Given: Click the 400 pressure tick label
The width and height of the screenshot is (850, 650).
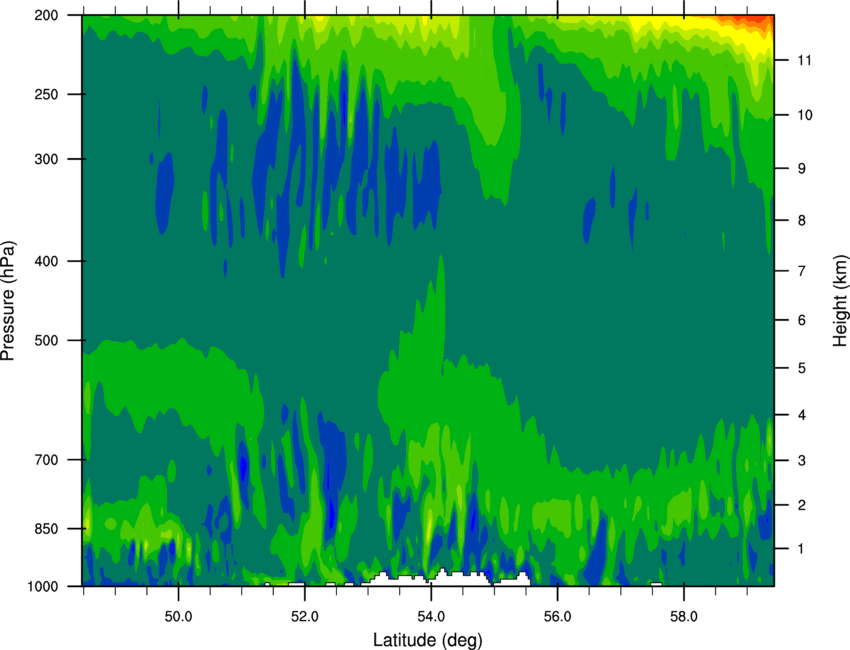Looking at the screenshot, I should 47,261.
